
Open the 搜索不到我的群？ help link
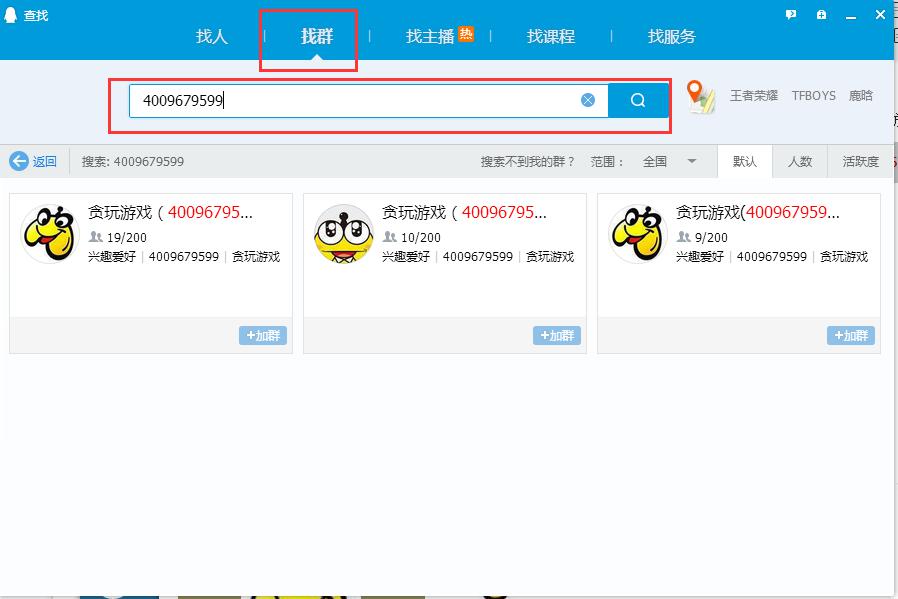pos(527,161)
